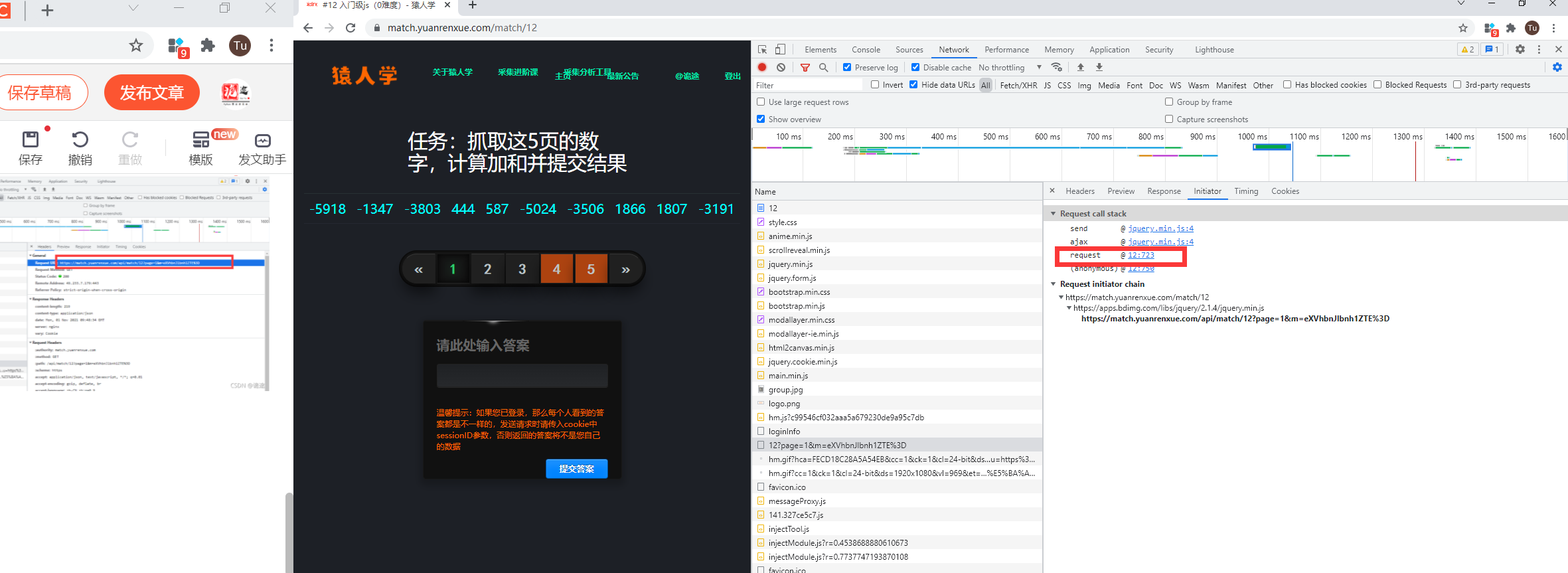This screenshot has height=573, width=1568.
Task: Click the answer input field
Action: (522, 375)
